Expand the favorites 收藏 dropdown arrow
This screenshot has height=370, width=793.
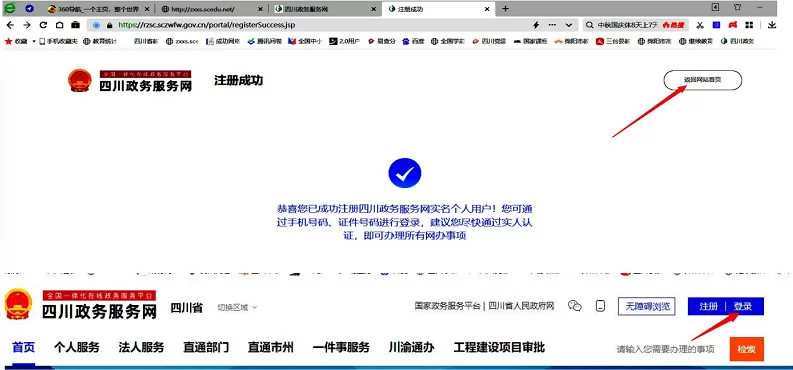(34, 41)
